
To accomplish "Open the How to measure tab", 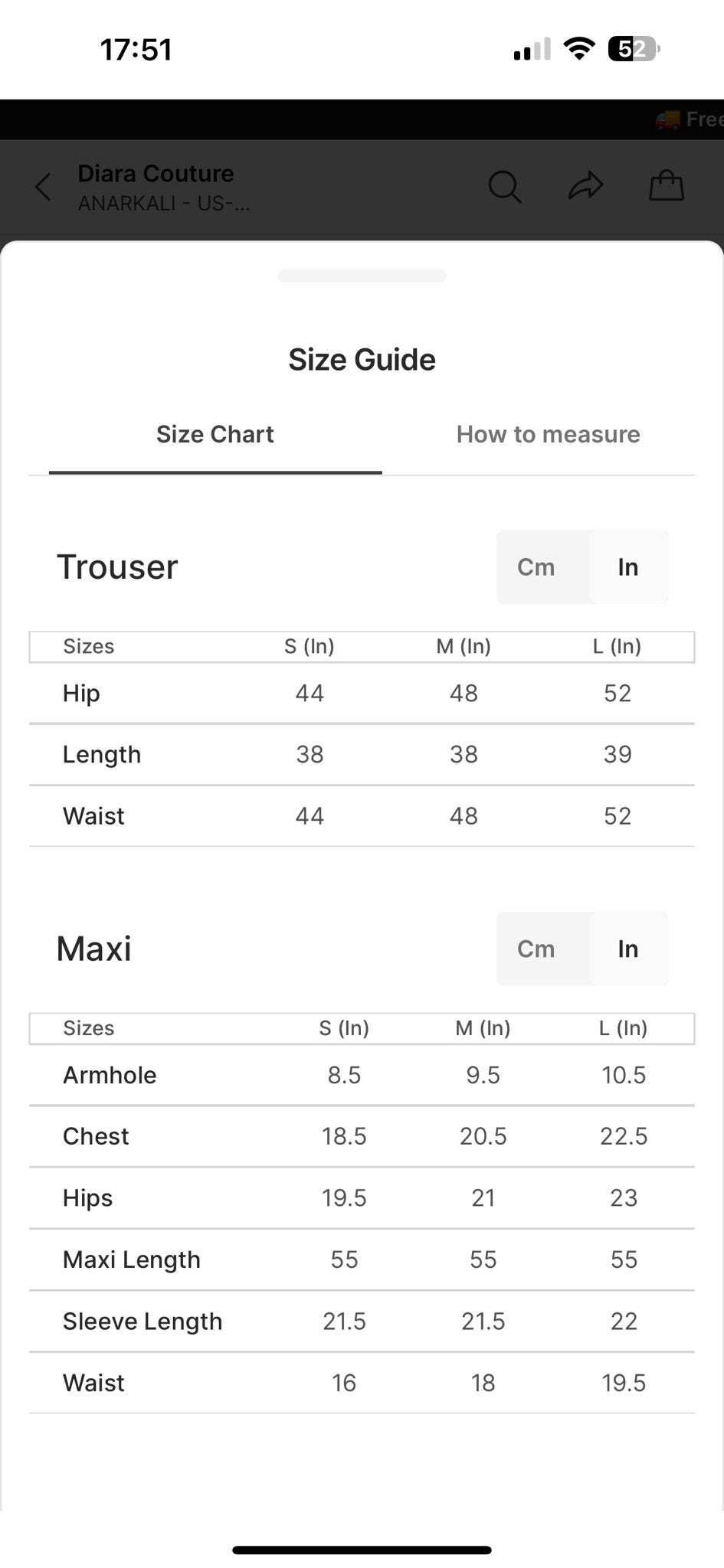I will coord(548,435).
